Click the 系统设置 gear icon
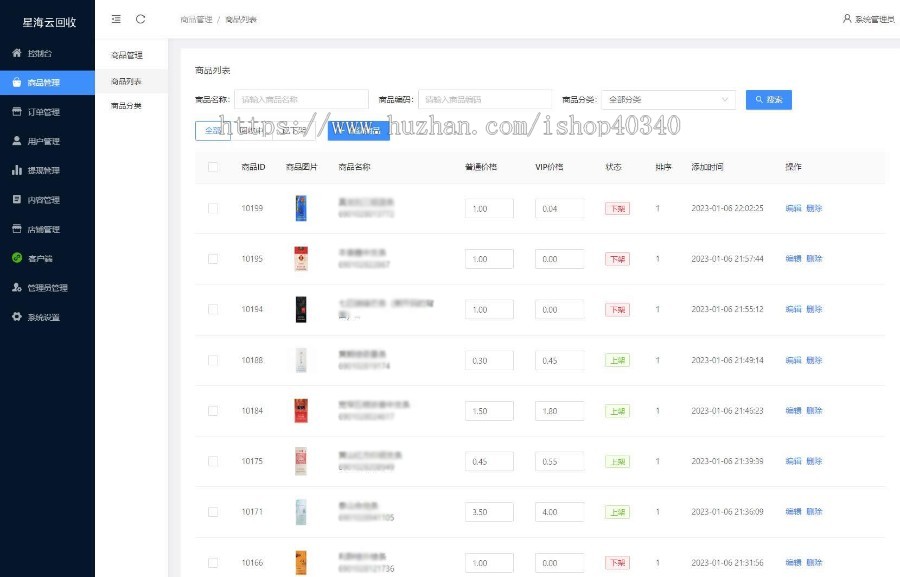This screenshot has width=900, height=577. 17,316
